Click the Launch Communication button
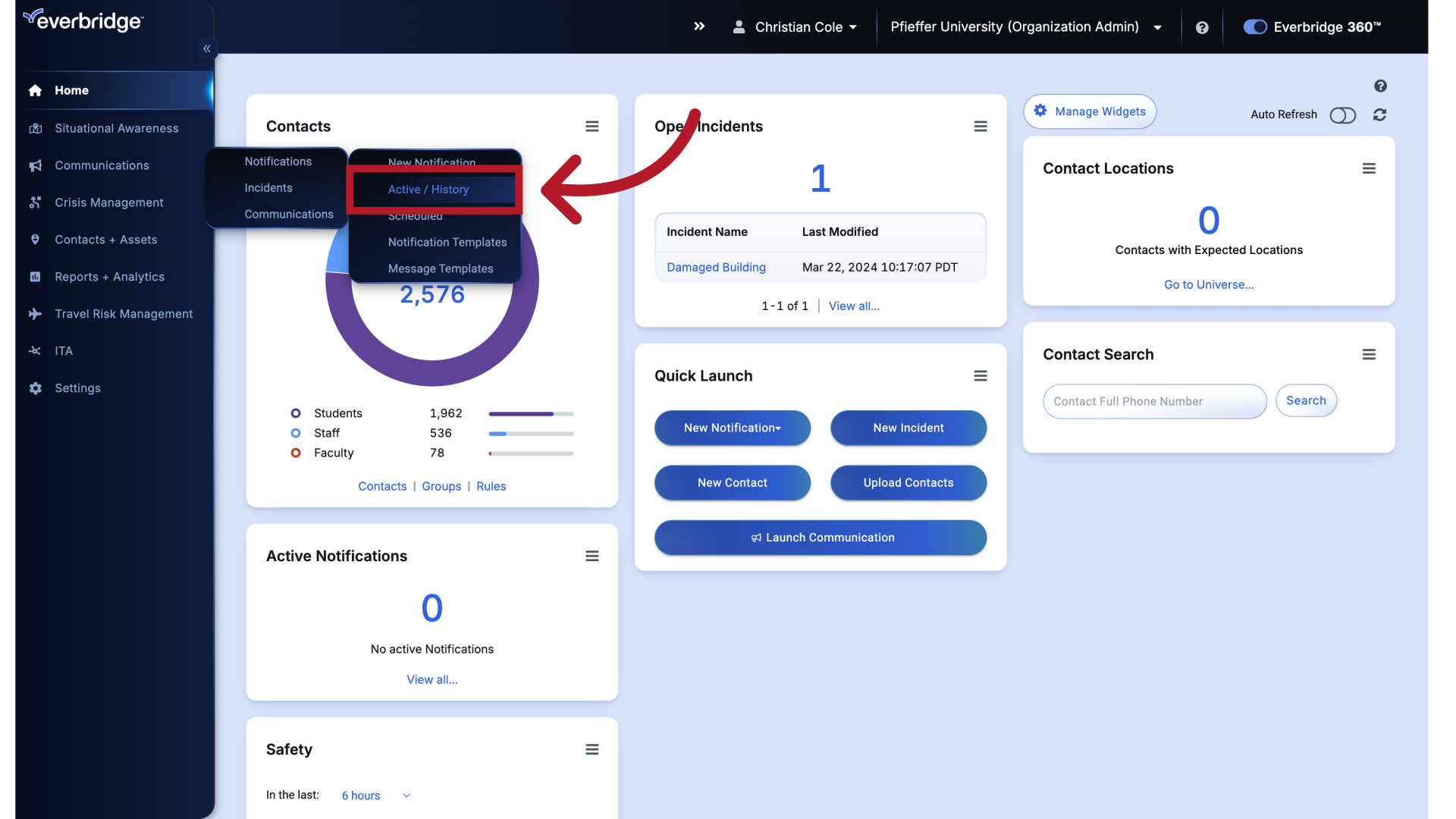The image size is (1456, 819). [x=821, y=538]
